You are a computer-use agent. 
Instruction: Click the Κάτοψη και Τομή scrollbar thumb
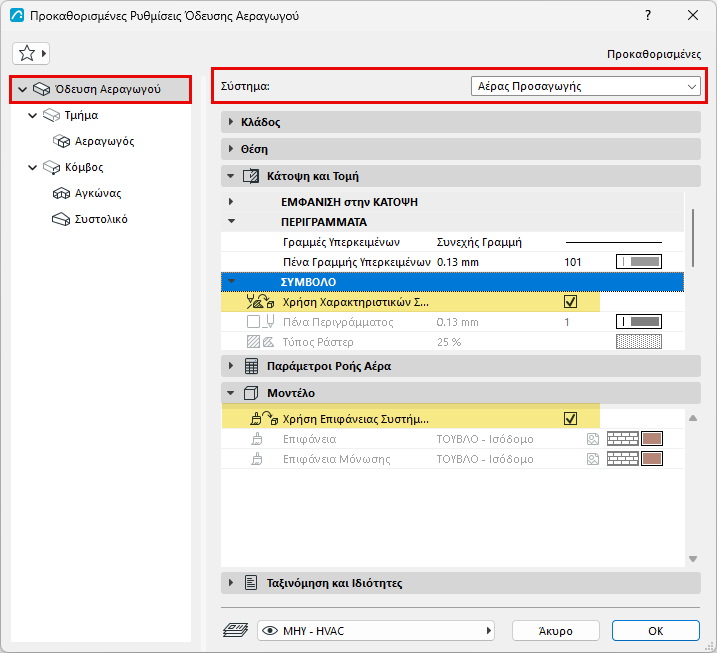coord(693,238)
